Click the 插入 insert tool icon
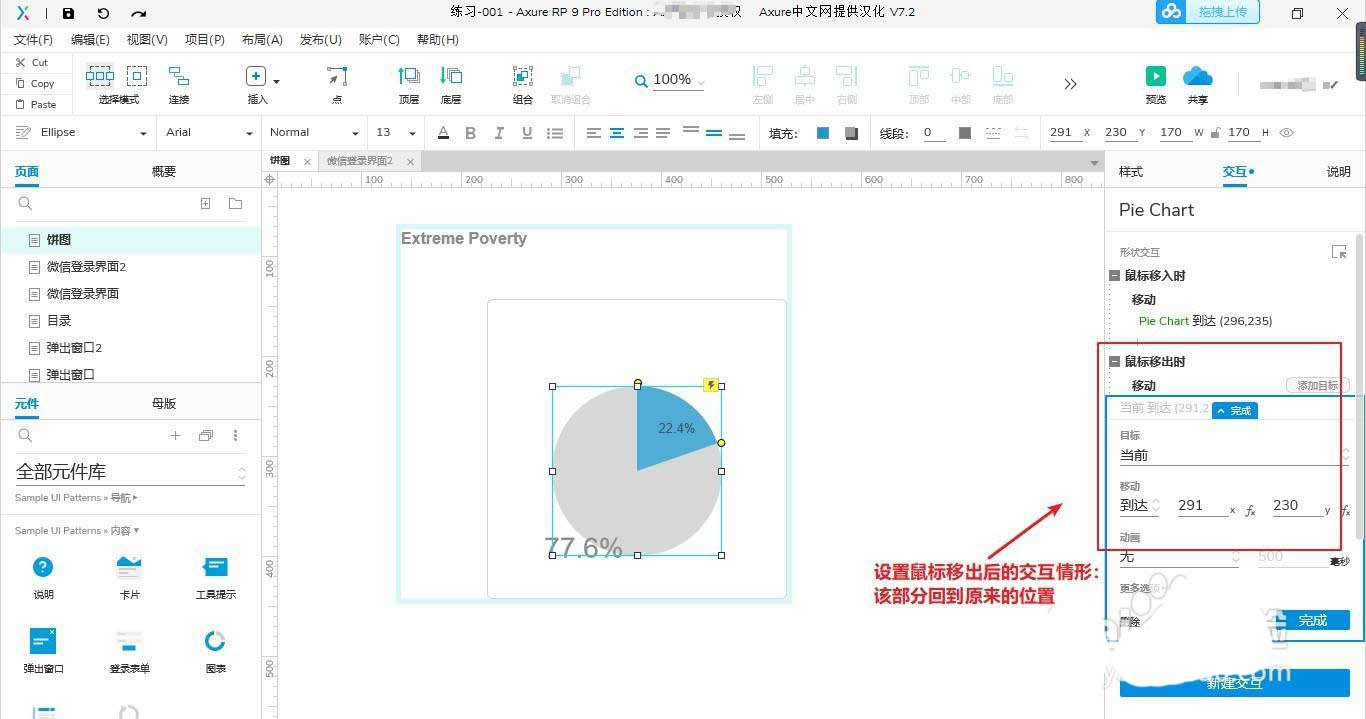The image size is (1366, 719). click(256, 77)
